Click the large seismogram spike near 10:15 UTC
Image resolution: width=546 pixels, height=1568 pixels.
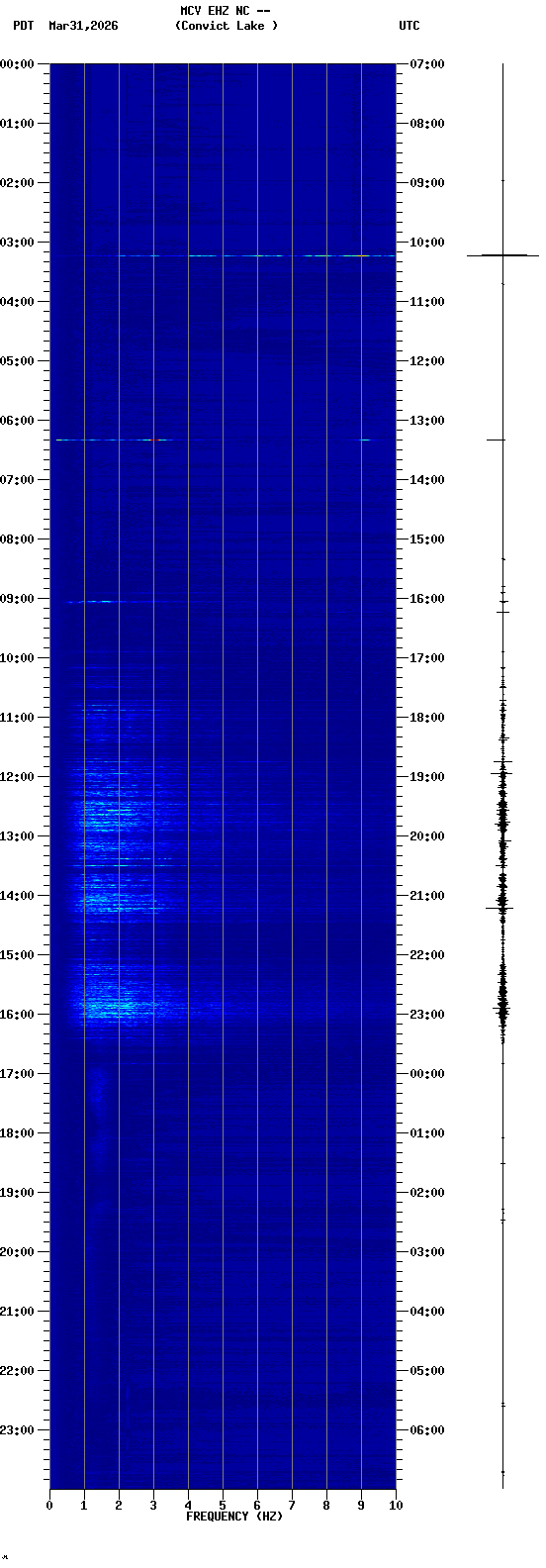503,255
